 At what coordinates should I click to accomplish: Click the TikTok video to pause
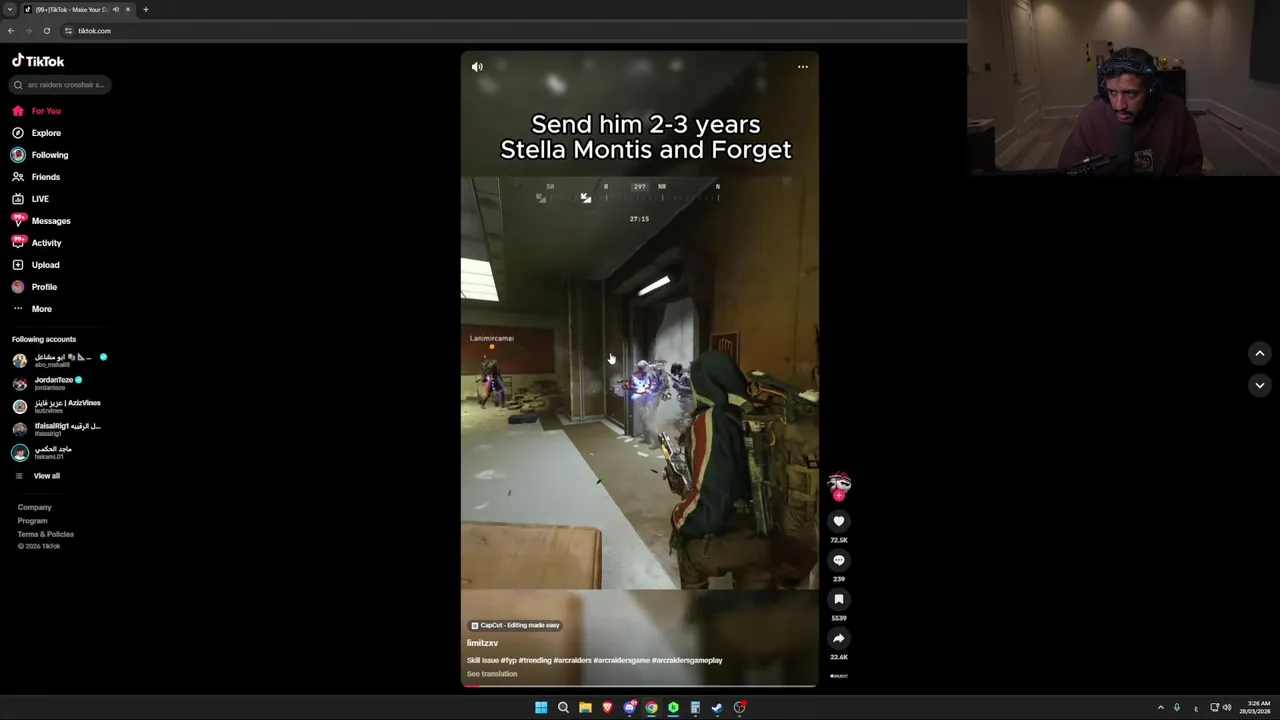tap(640, 370)
